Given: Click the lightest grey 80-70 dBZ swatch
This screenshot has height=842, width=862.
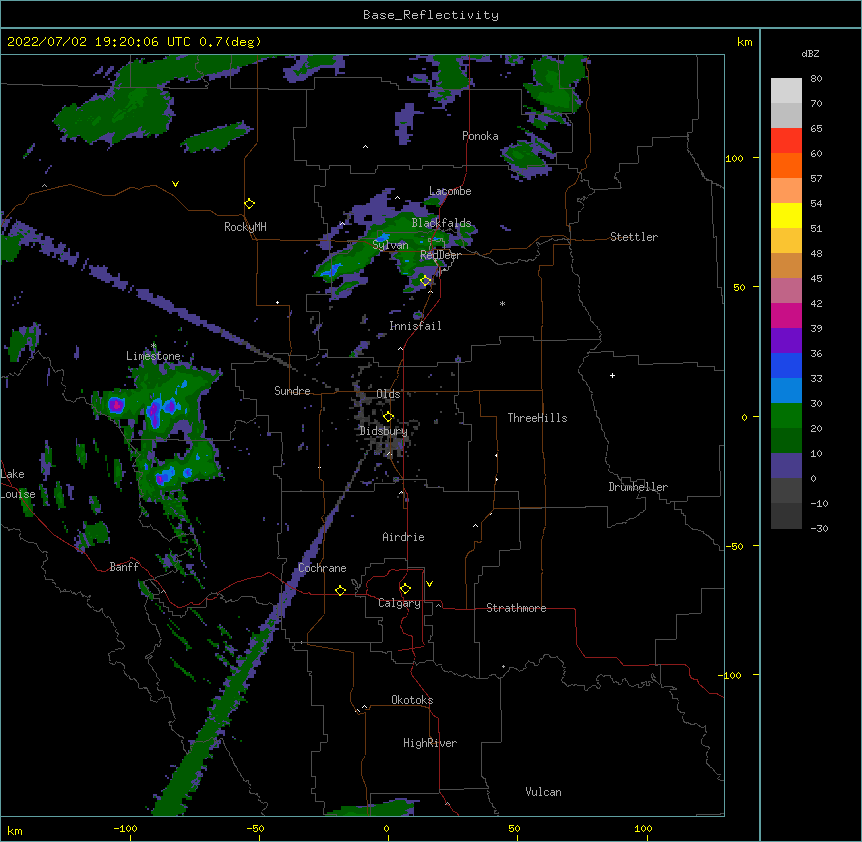Looking at the screenshot, I should point(786,91).
